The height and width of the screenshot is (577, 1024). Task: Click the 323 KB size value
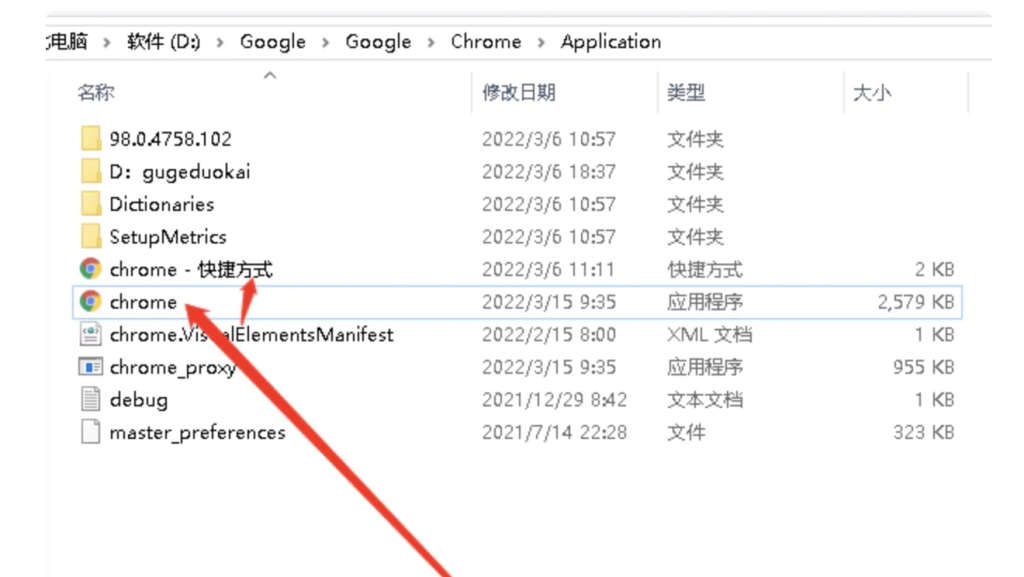tap(923, 433)
